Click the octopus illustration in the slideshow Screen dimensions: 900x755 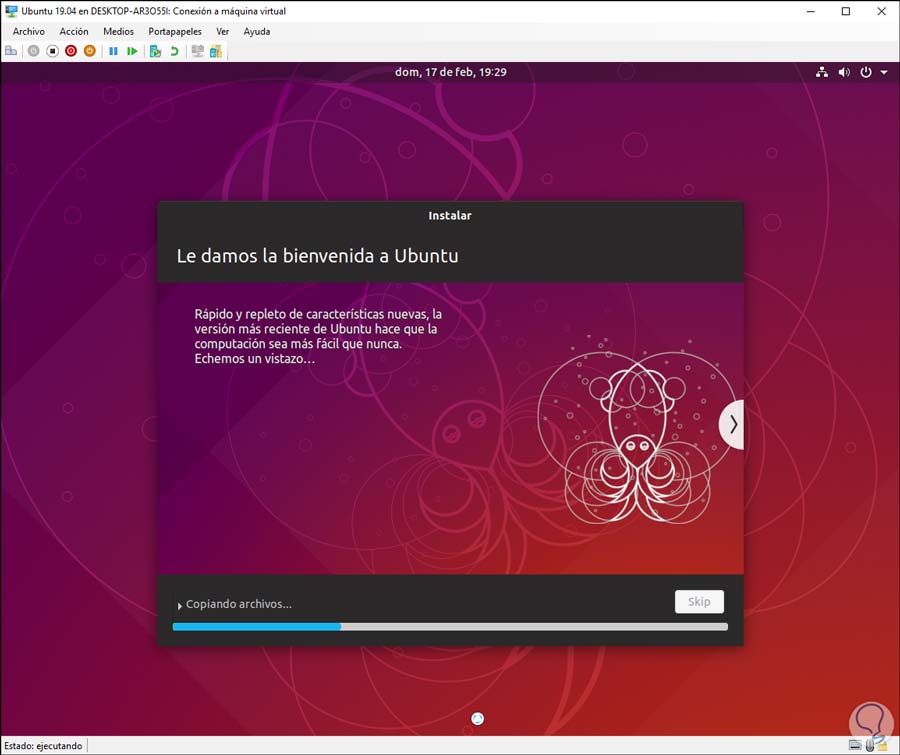(x=637, y=431)
